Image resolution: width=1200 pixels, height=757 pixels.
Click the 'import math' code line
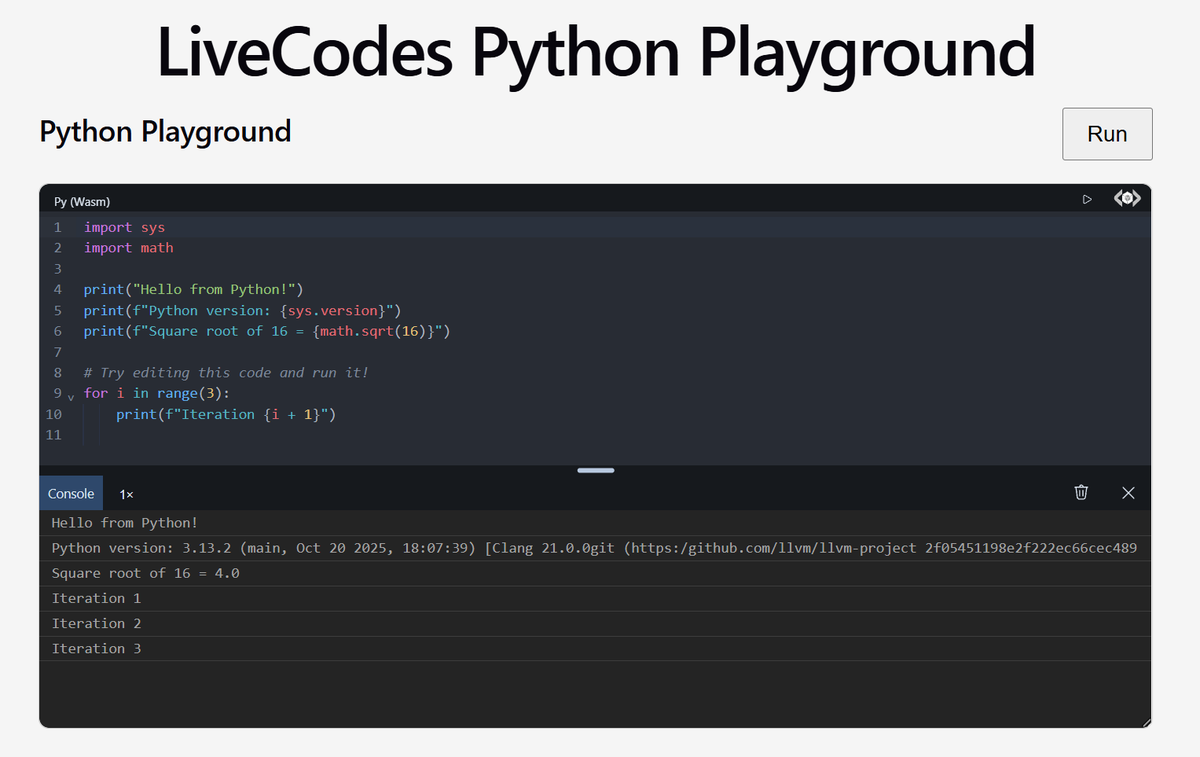coord(129,248)
